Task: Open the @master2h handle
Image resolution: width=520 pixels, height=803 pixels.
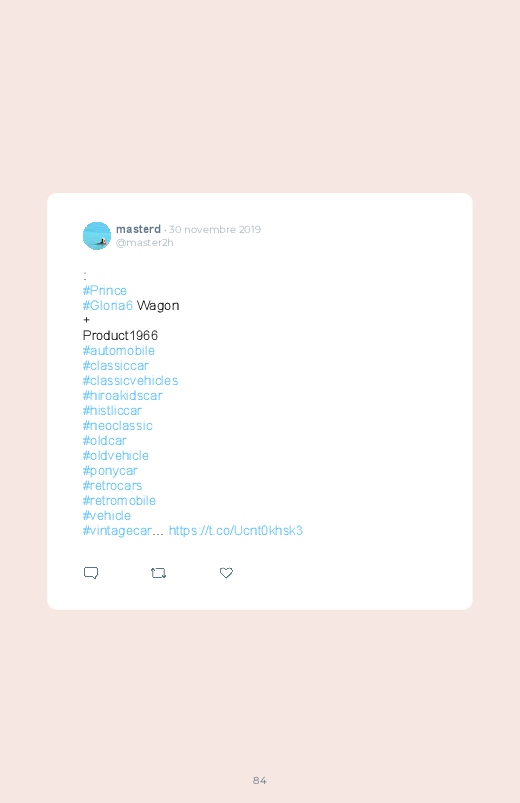Action: point(144,243)
